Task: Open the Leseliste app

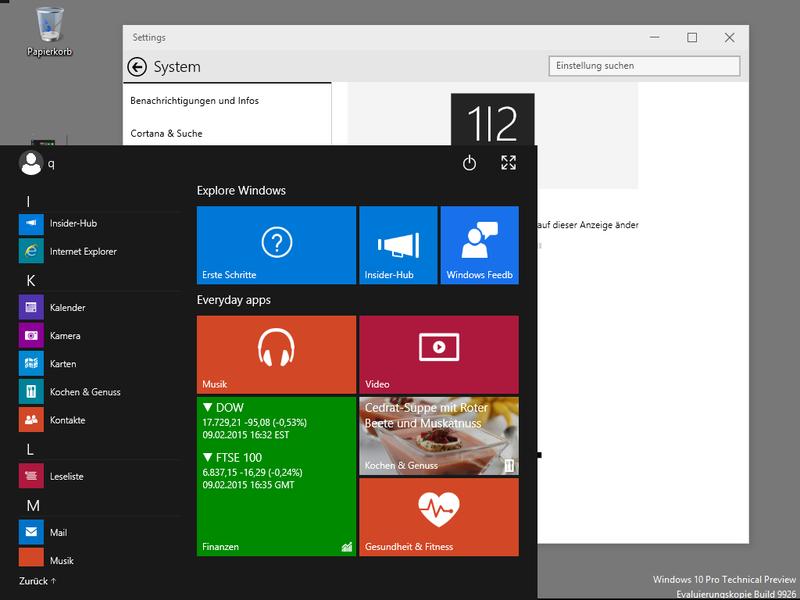Action: (99, 476)
